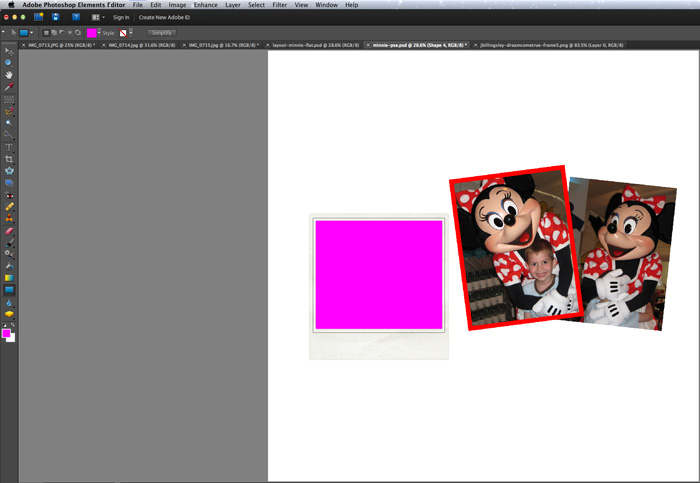Open the Help question mark icon
700x483 pixels.
76,17
